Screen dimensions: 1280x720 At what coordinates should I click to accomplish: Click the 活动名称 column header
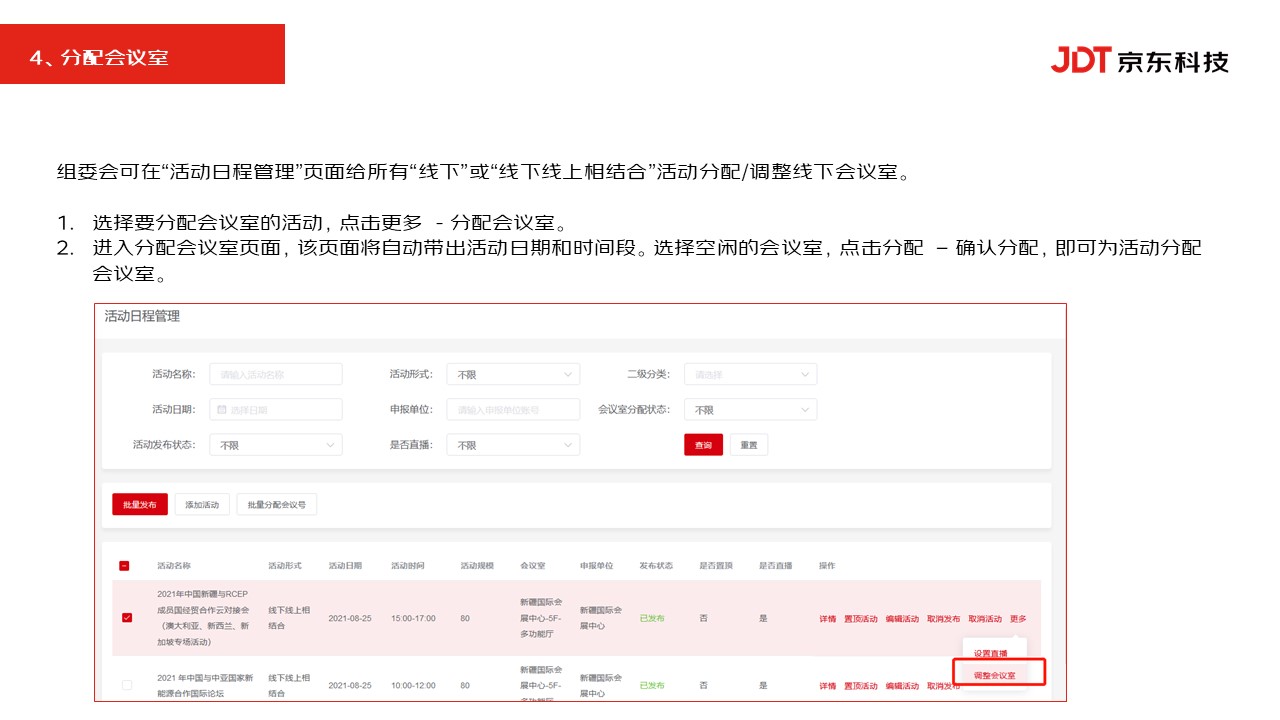click(x=173, y=566)
